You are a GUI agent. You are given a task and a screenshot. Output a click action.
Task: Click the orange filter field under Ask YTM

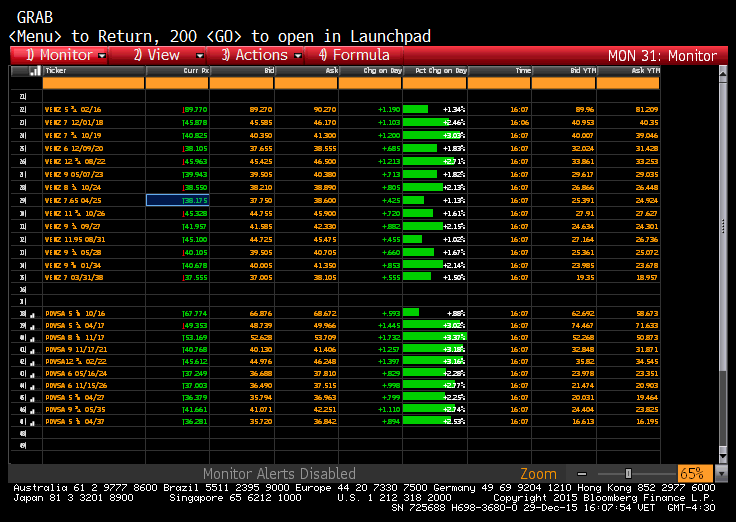click(x=628, y=83)
